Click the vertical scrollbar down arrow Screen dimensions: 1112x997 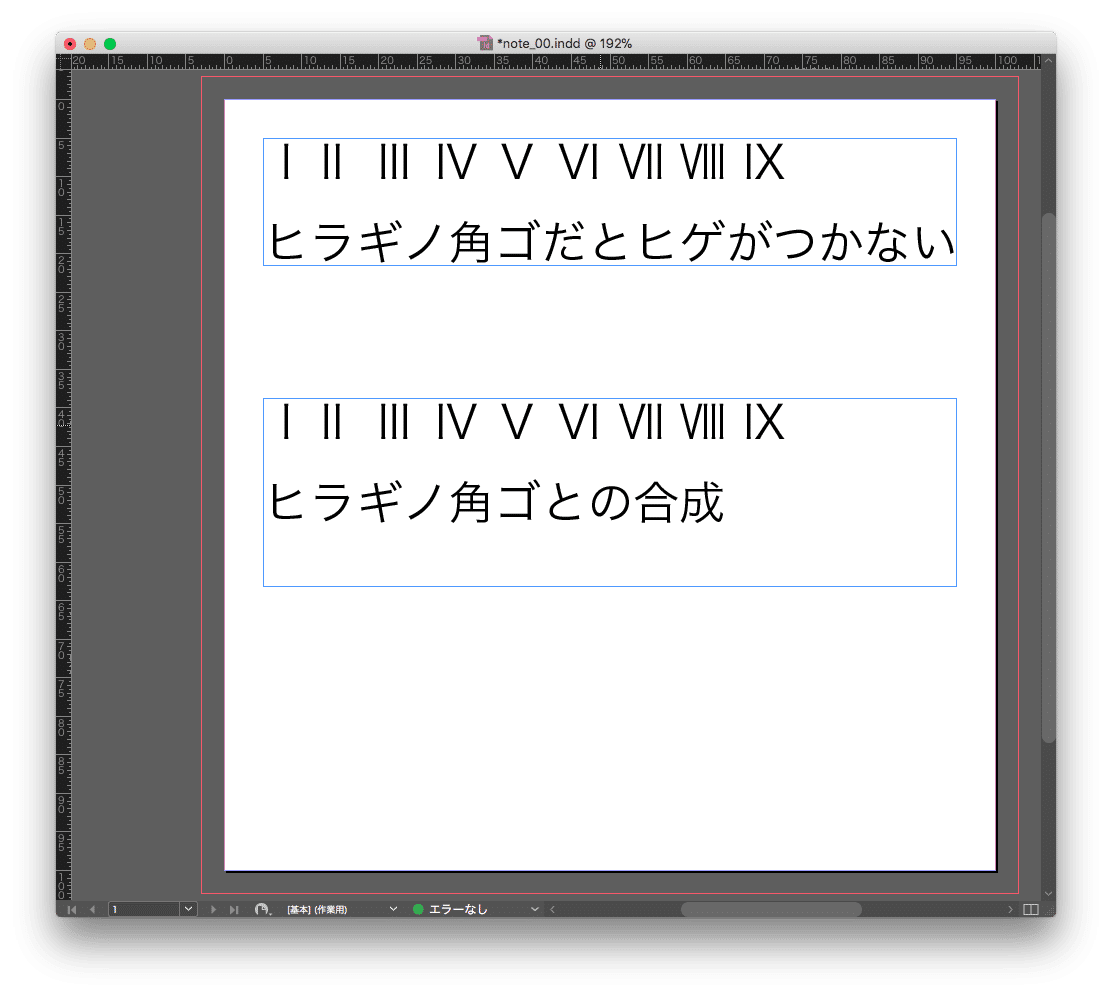[x=1049, y=893]
